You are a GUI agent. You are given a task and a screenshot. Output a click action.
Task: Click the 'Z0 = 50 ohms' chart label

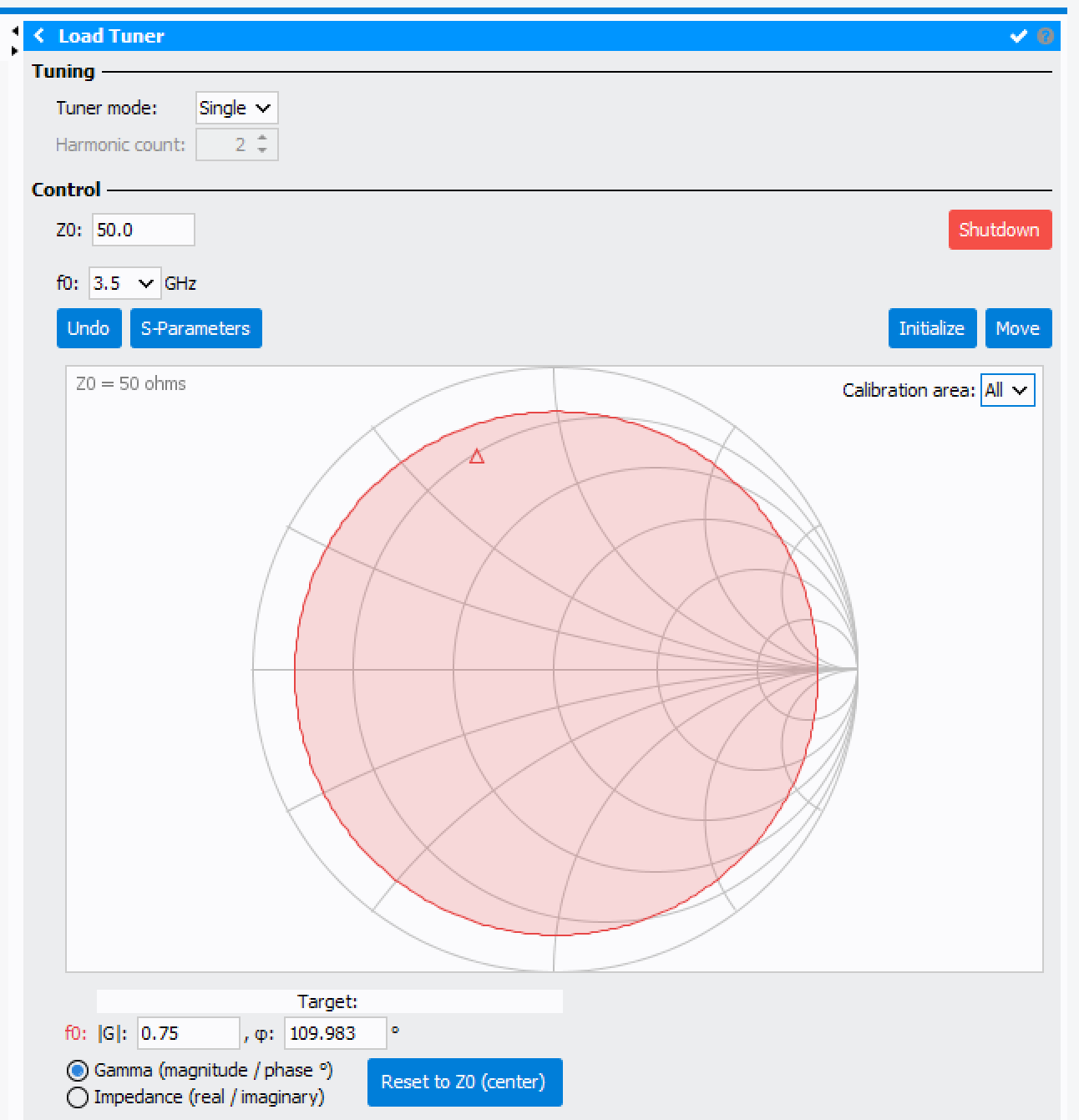131,384
